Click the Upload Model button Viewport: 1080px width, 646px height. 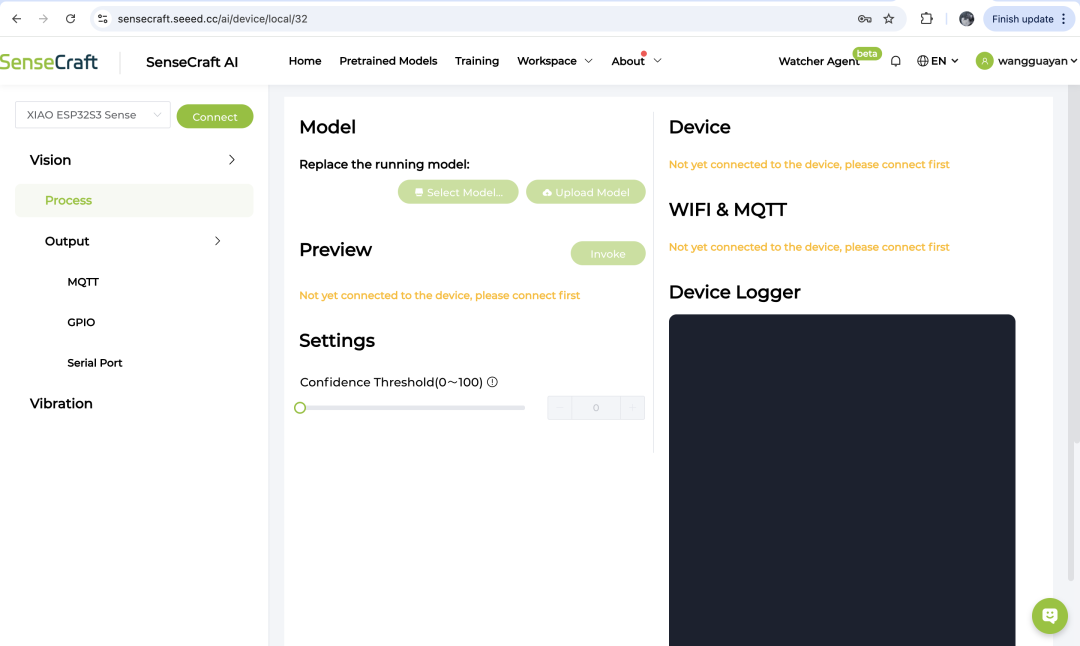[x=585, y=192]
